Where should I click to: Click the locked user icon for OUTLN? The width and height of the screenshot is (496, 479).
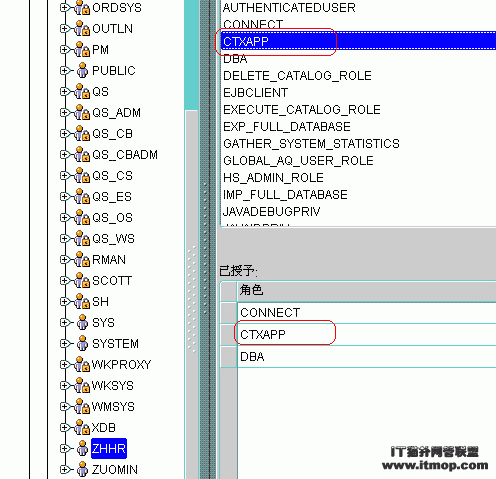(82, 29)
